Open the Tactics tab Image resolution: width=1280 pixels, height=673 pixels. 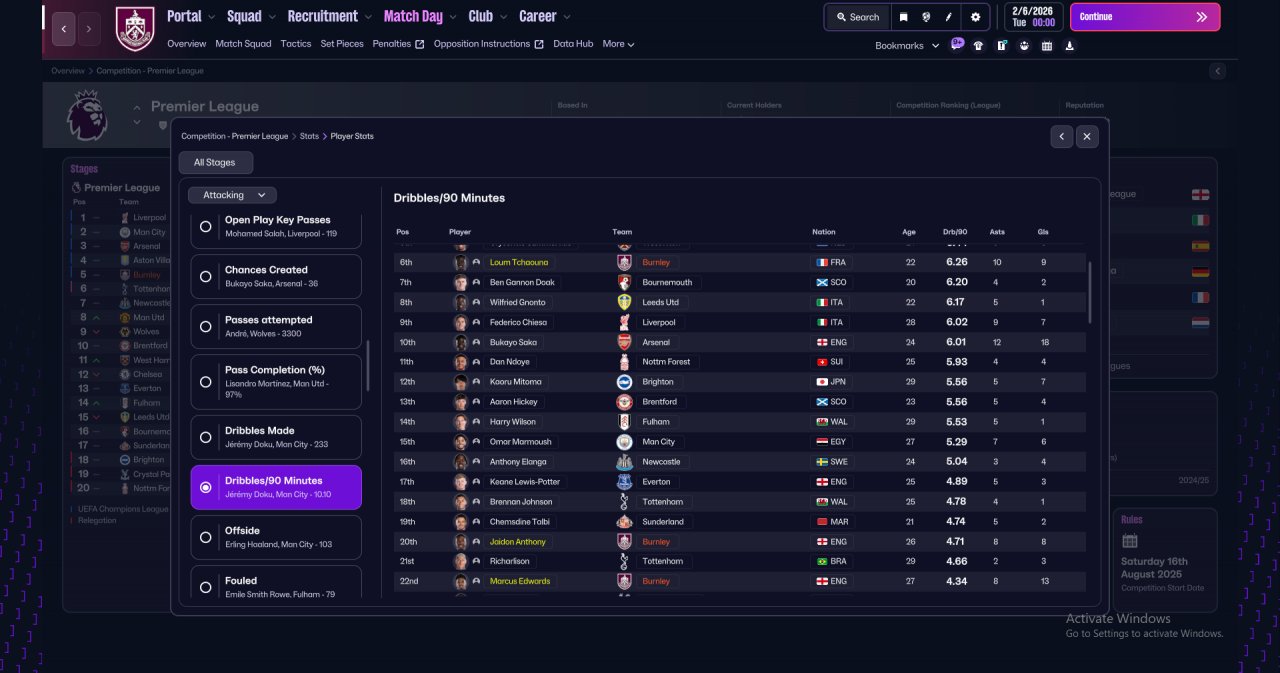(296, 44)
